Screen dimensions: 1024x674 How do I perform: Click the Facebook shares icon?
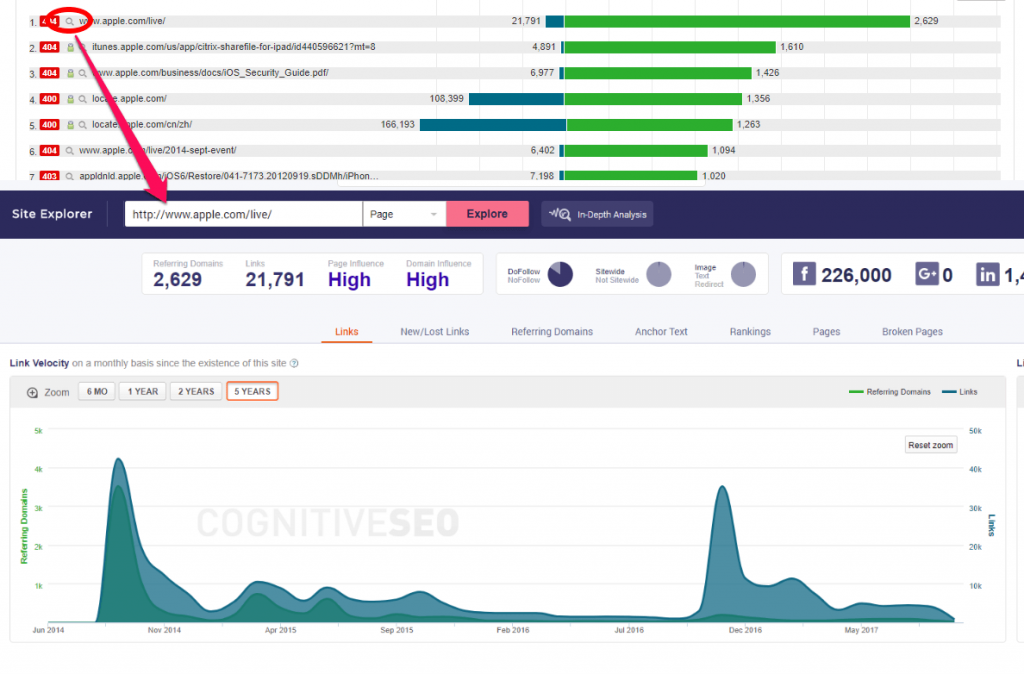[x=805, y=274]
